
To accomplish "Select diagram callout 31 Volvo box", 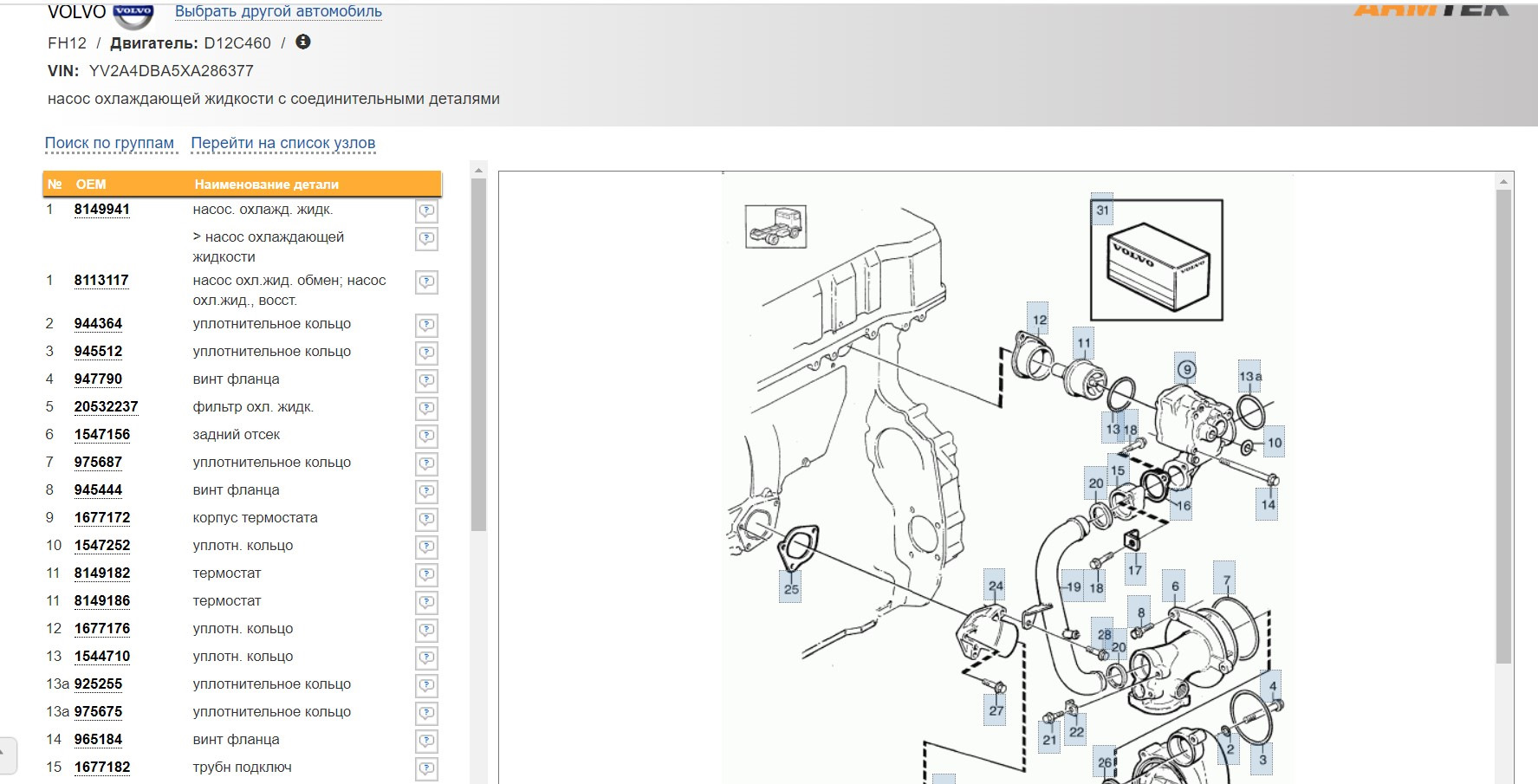I will point(1102,210).
